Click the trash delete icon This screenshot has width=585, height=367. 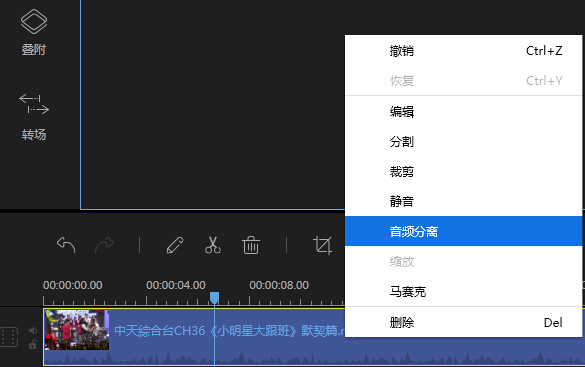(251, 245)
